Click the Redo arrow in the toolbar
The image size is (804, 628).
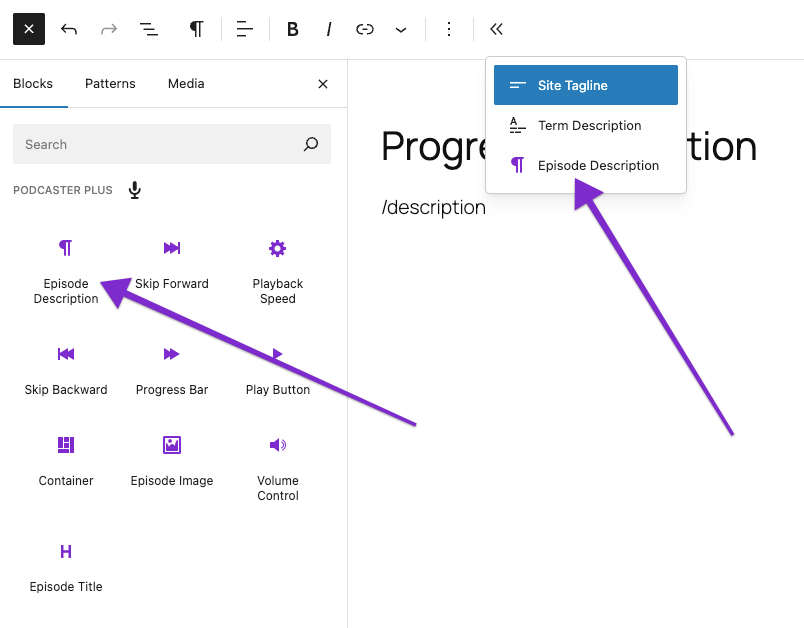coord(109,29)
